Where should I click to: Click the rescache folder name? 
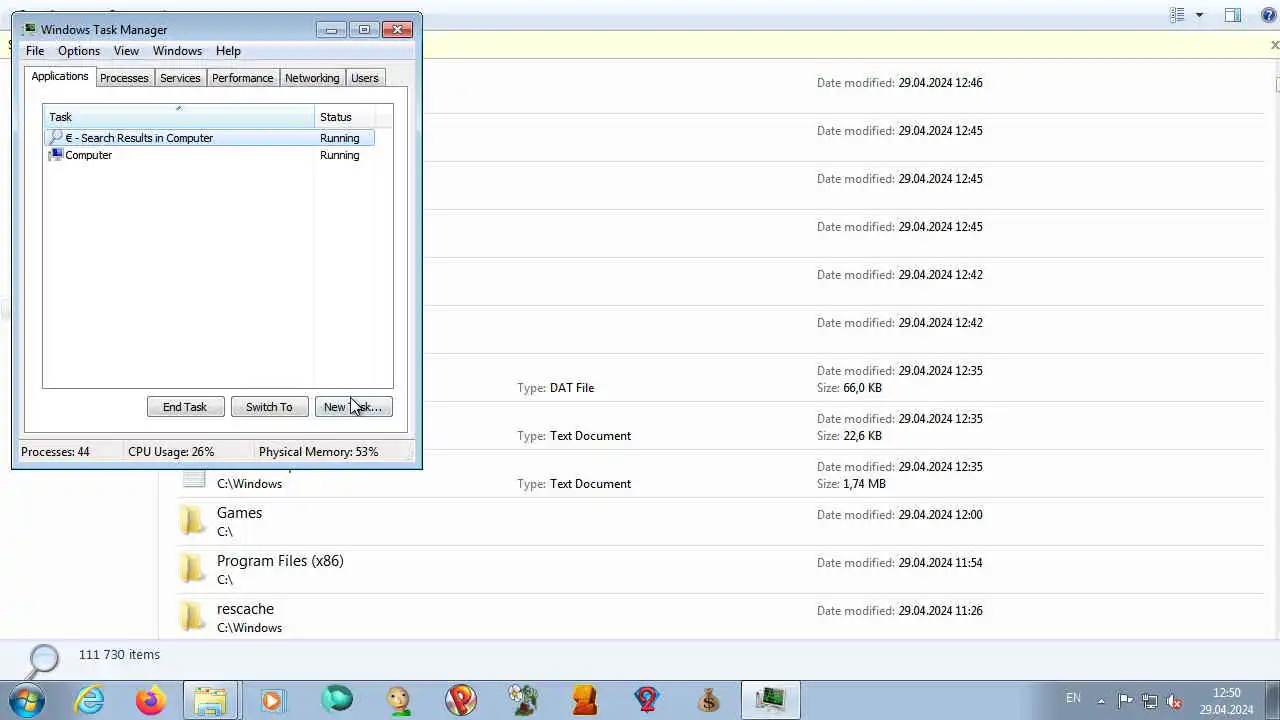pyautogui.click(x=245, y=609)
